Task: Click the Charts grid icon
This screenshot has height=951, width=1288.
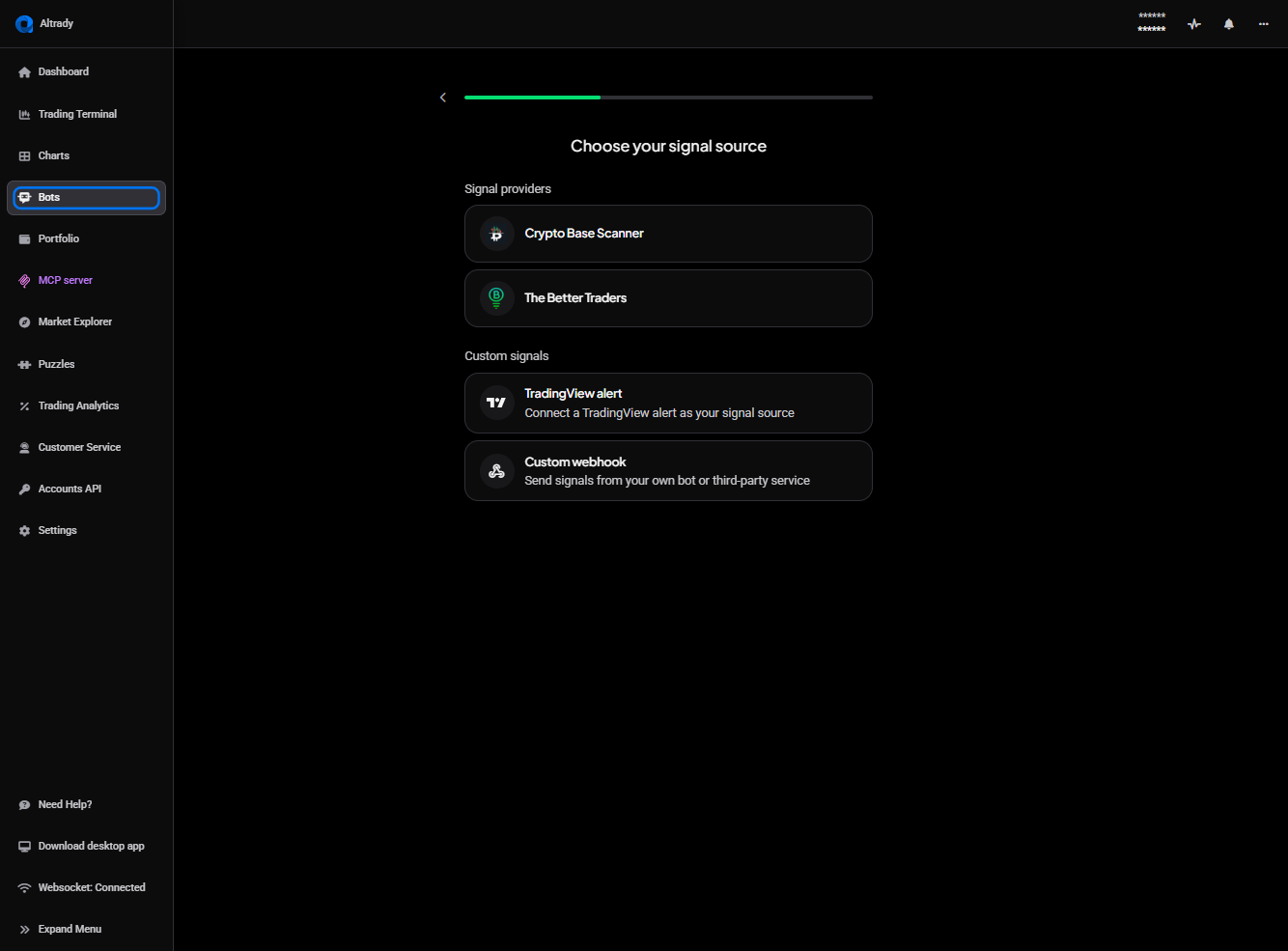Action: [25, 156]
